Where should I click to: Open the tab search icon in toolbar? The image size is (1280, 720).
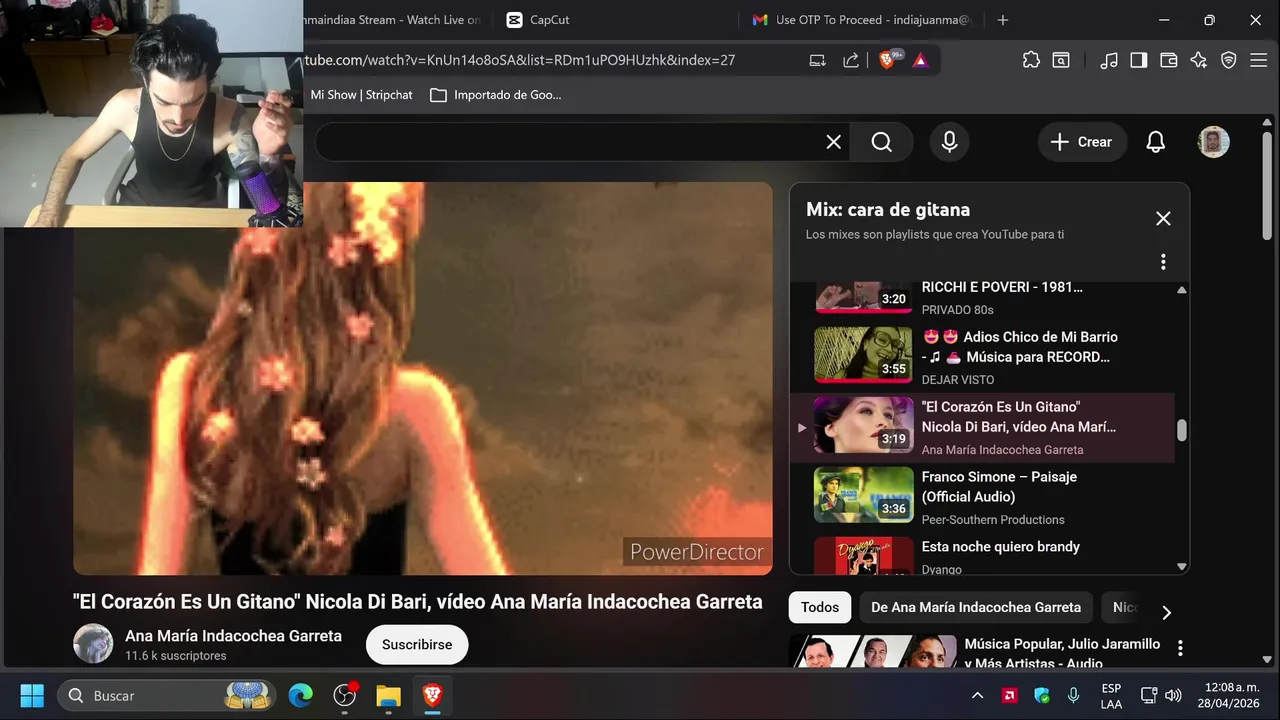(1060, 60)
